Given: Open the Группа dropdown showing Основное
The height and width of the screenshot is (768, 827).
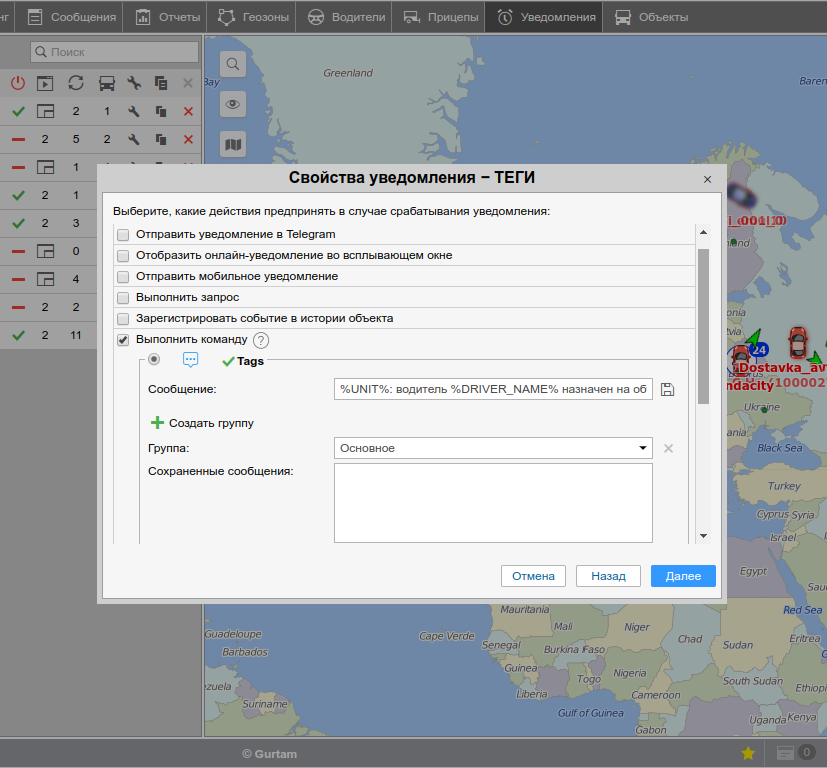Looking at the screenshot, I should point(493,448).
